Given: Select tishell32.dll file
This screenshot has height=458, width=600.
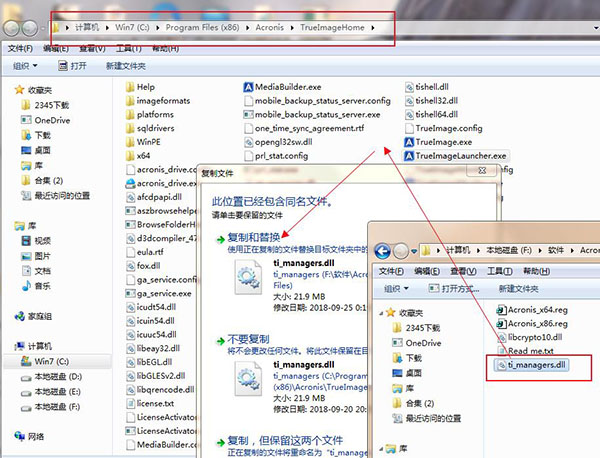Looking at the screenshot, I should [x=431, y=101].
